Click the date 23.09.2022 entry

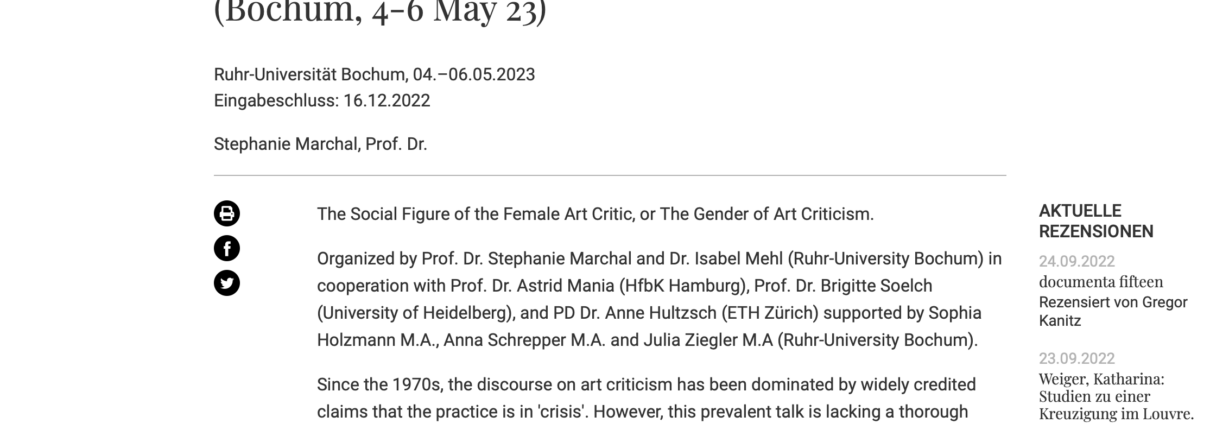[x=1076, y=358]
